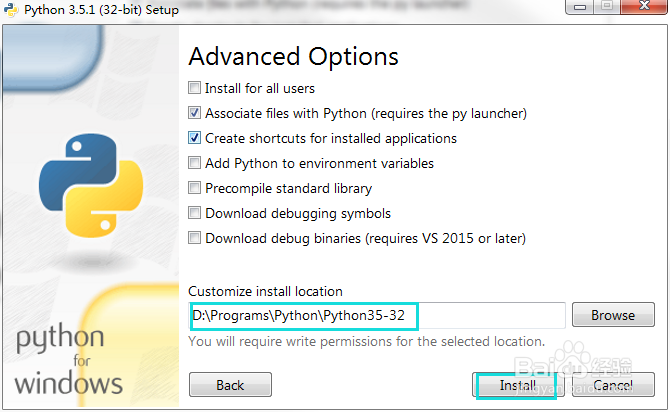Start installation with the Install button
This screenshot has width=670, height=412.
(x=517, y=385)
